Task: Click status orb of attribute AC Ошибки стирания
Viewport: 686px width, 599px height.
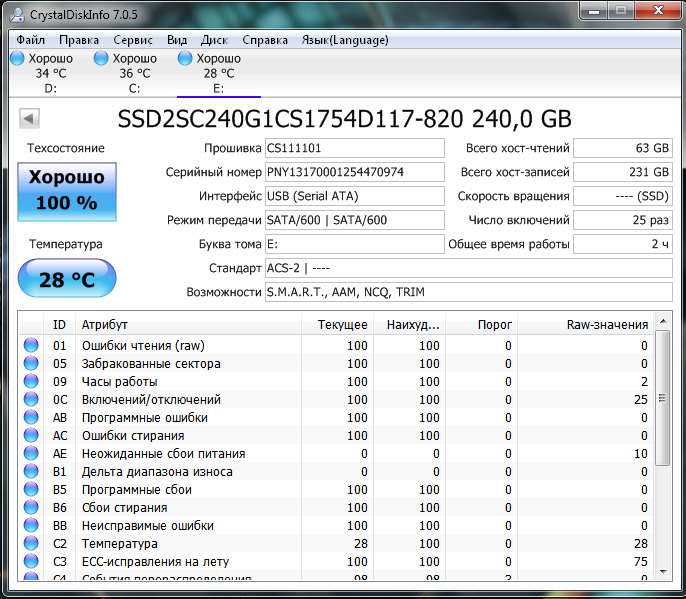Action: [x=31, y=435]
